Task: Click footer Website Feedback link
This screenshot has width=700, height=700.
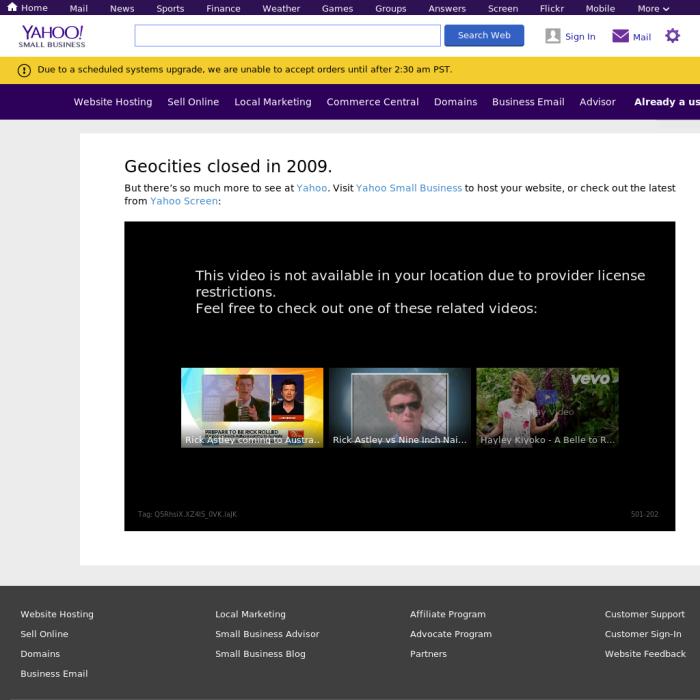Action: (645, 654)
